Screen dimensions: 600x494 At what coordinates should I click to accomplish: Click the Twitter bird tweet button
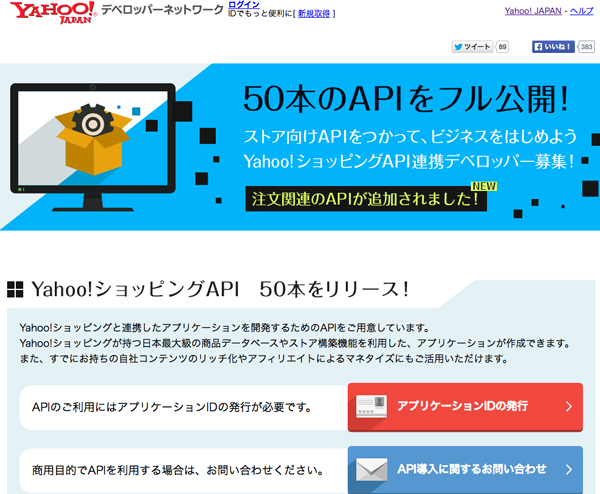[x=473, y=47]
